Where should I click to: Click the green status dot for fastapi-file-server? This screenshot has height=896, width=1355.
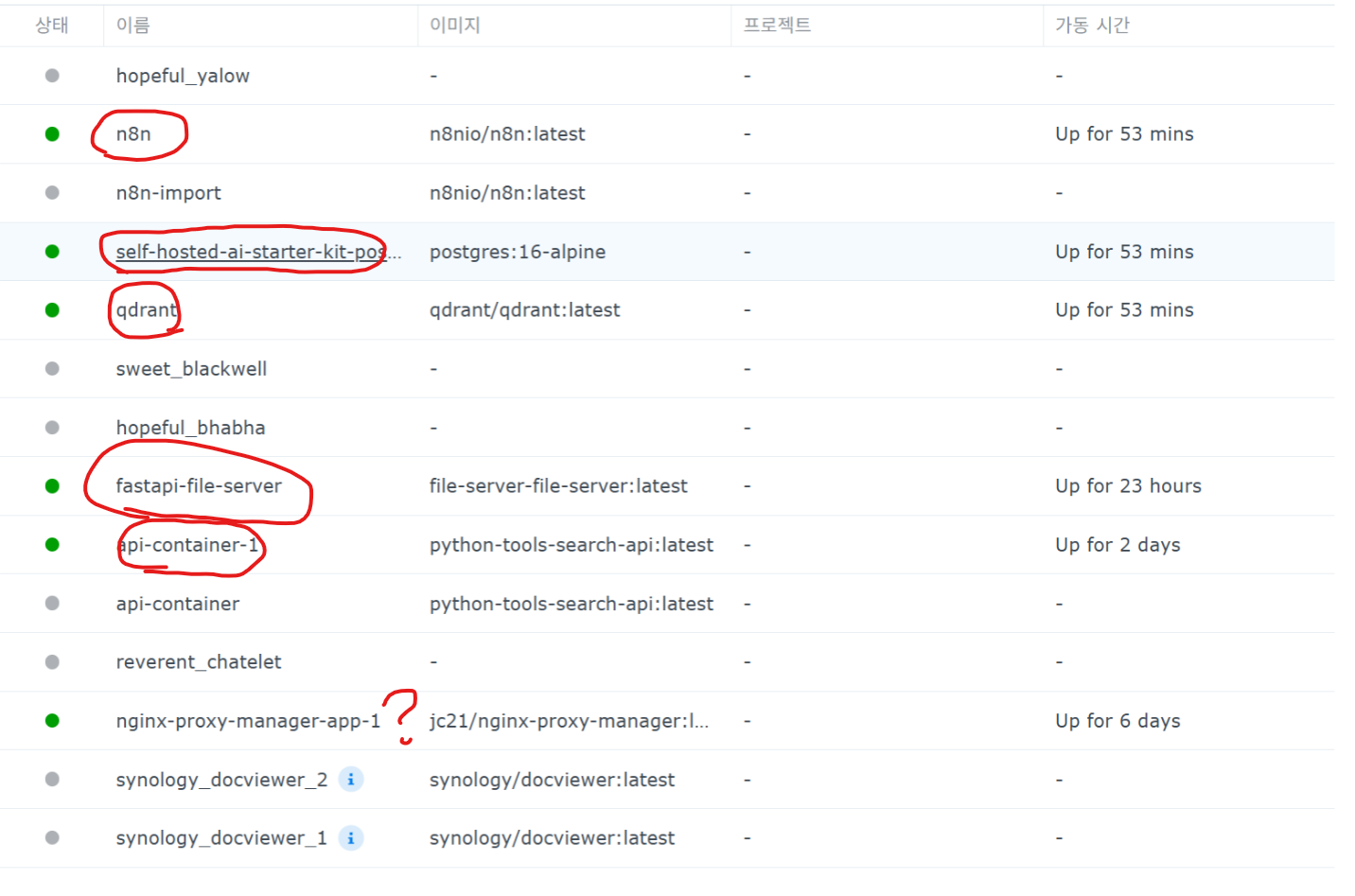pyautogui.click(x=52, y=486)
